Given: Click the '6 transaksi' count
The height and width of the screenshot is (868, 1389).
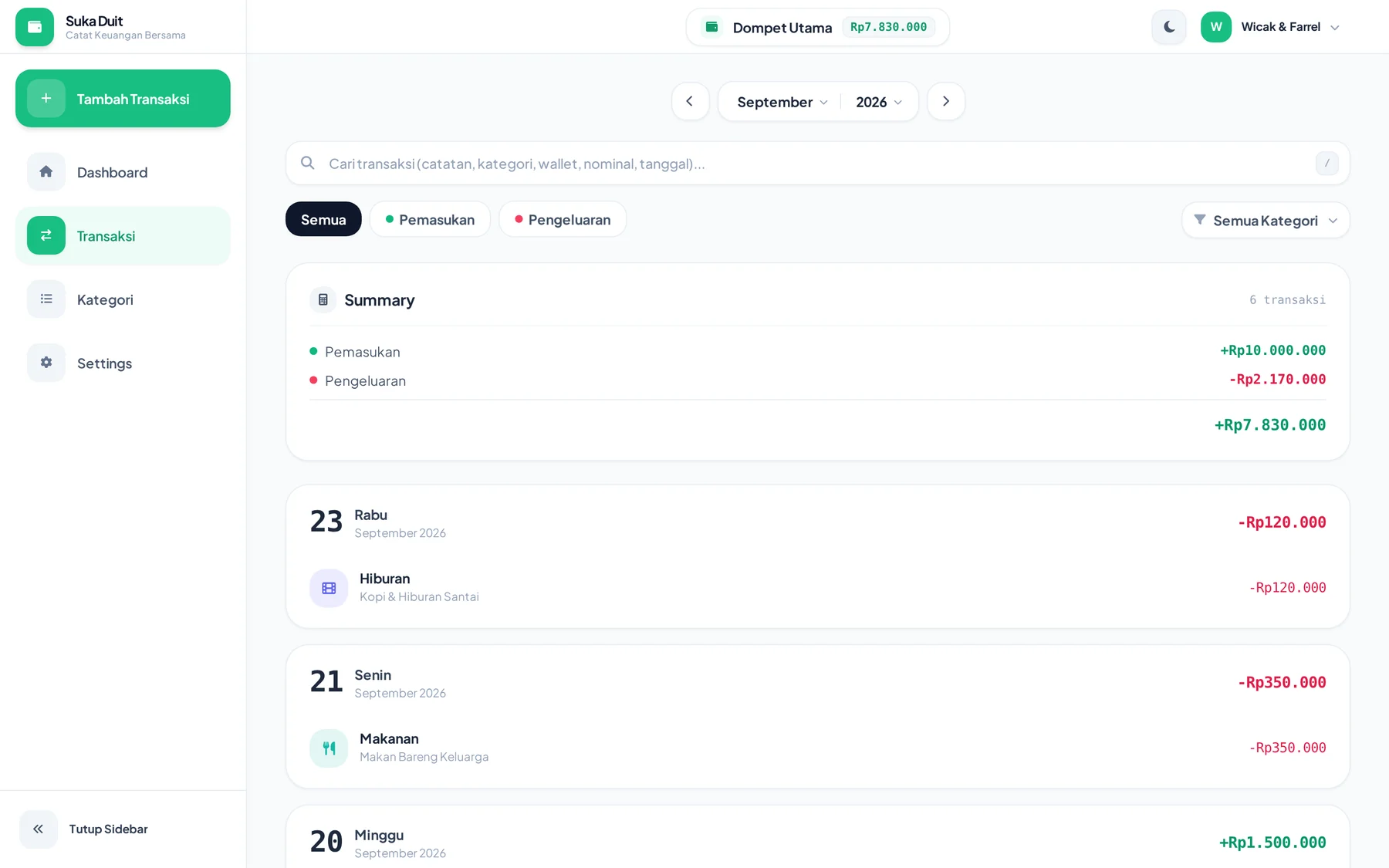Looking at the screenshot, I should tap(1287, 299).
